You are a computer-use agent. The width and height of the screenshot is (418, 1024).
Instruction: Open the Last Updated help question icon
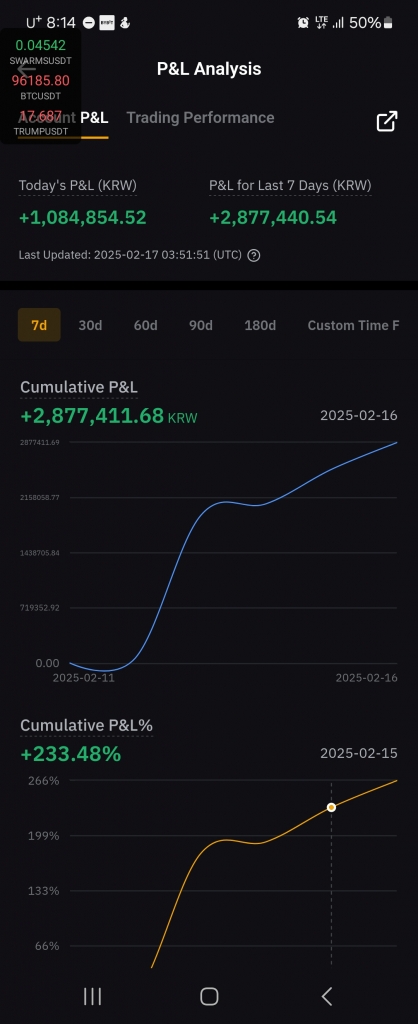pyautogui.click(x=254, y=255)
